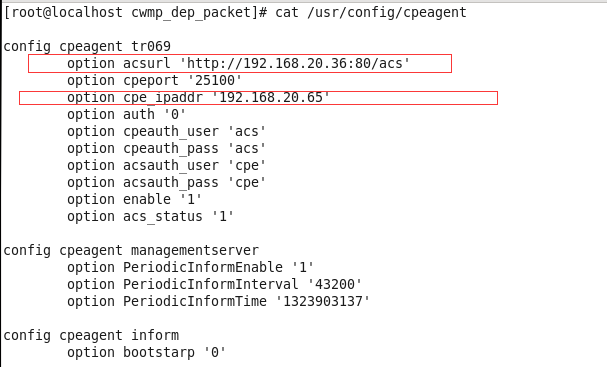
Task: Click the PeriodicInformInterval '43200' value
Action: 334,285
